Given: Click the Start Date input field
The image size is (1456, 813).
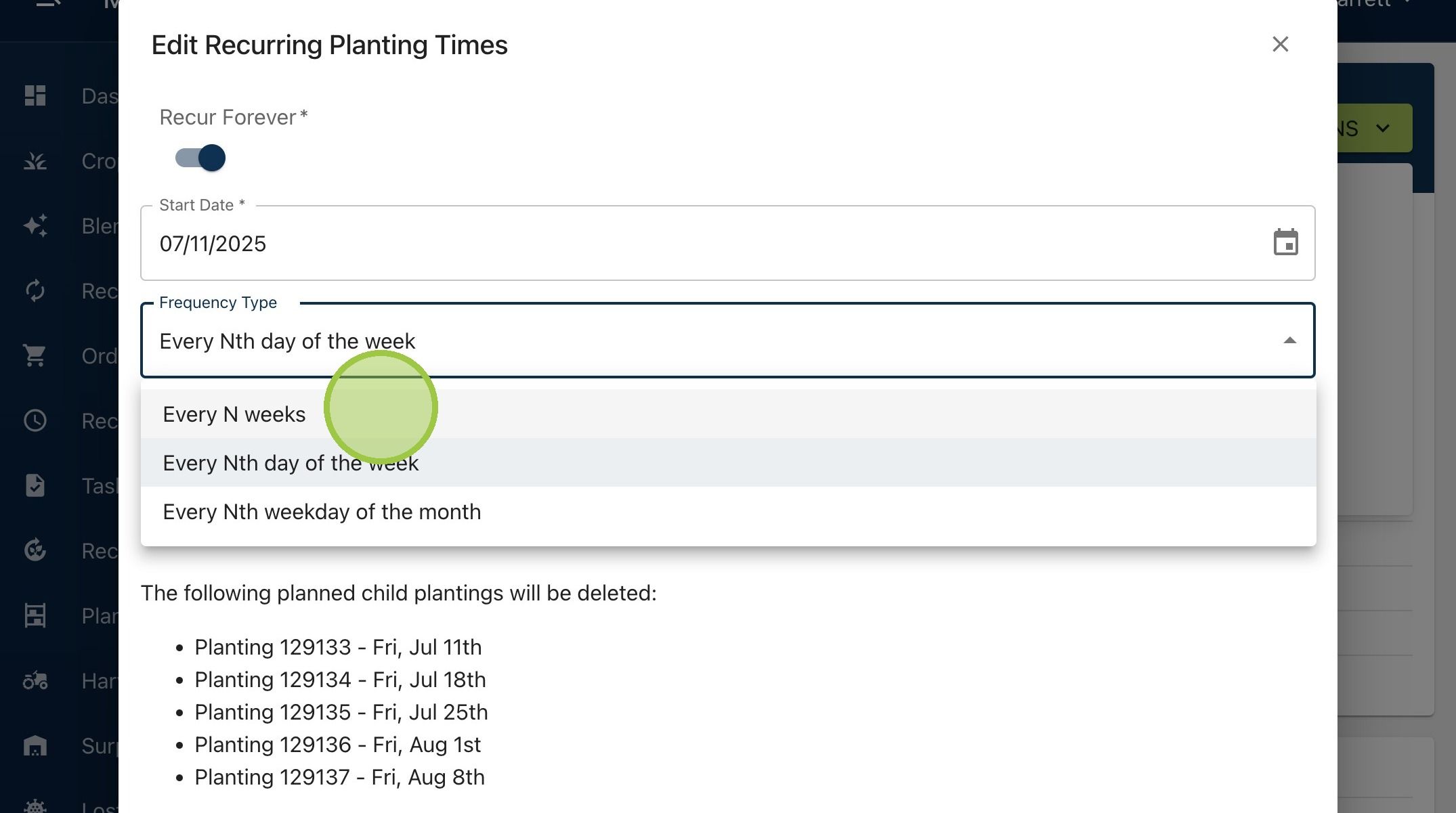Looking at the screenshot, I should [727, 243].
